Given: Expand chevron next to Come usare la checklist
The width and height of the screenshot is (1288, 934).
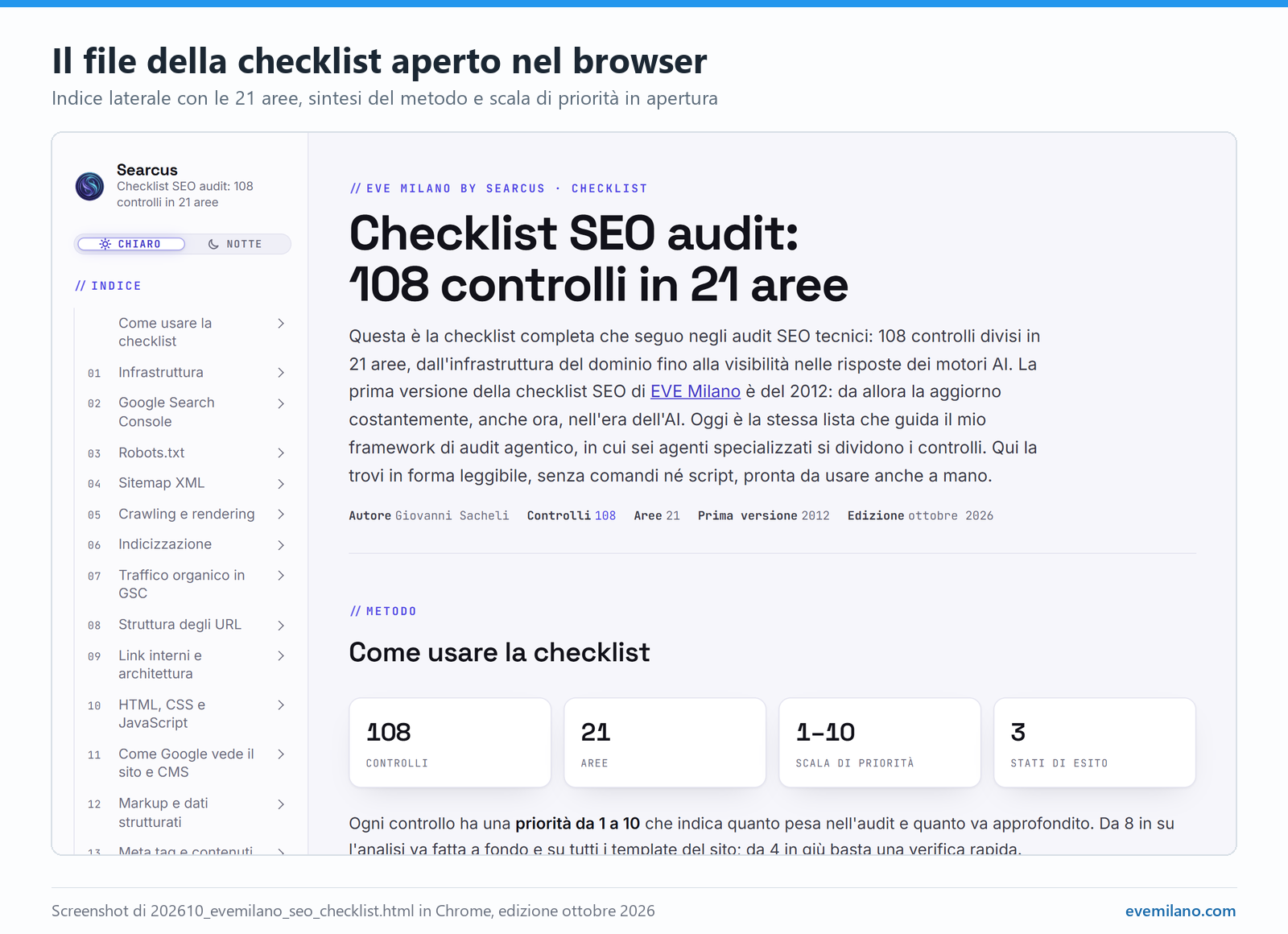Looking at the screenshot, I should (281, 324).
